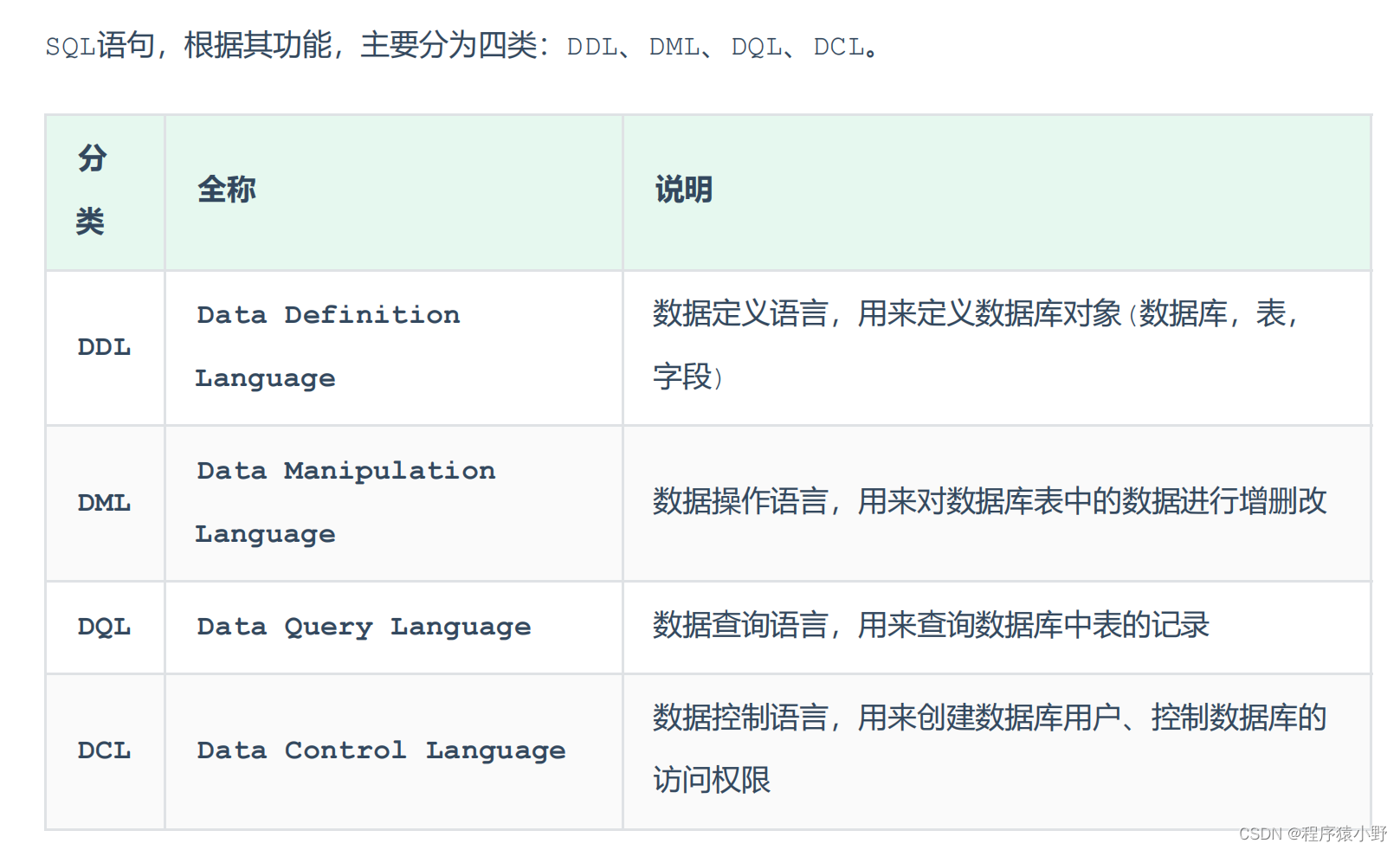This screenshot has height=850, width=1400.
Task: Click the 数据操作语言 description cell
Action: (x=989, y=501)
